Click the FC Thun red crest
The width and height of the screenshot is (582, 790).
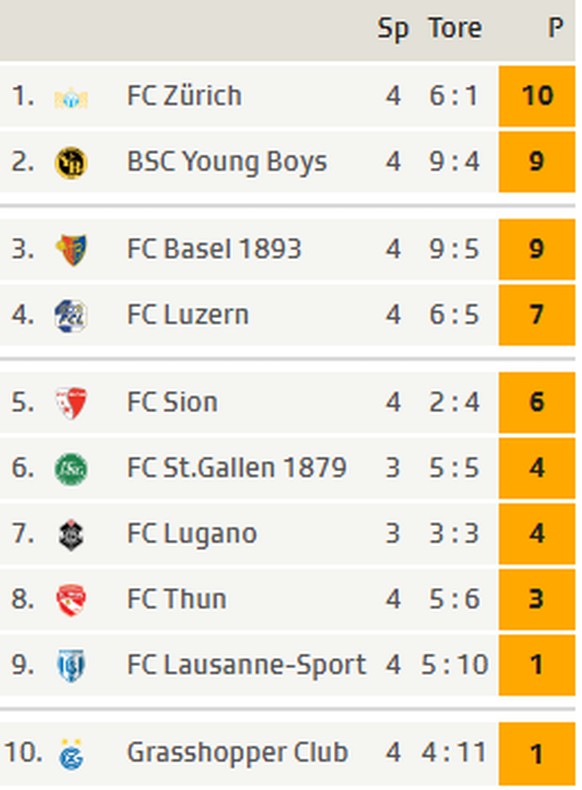71,600
